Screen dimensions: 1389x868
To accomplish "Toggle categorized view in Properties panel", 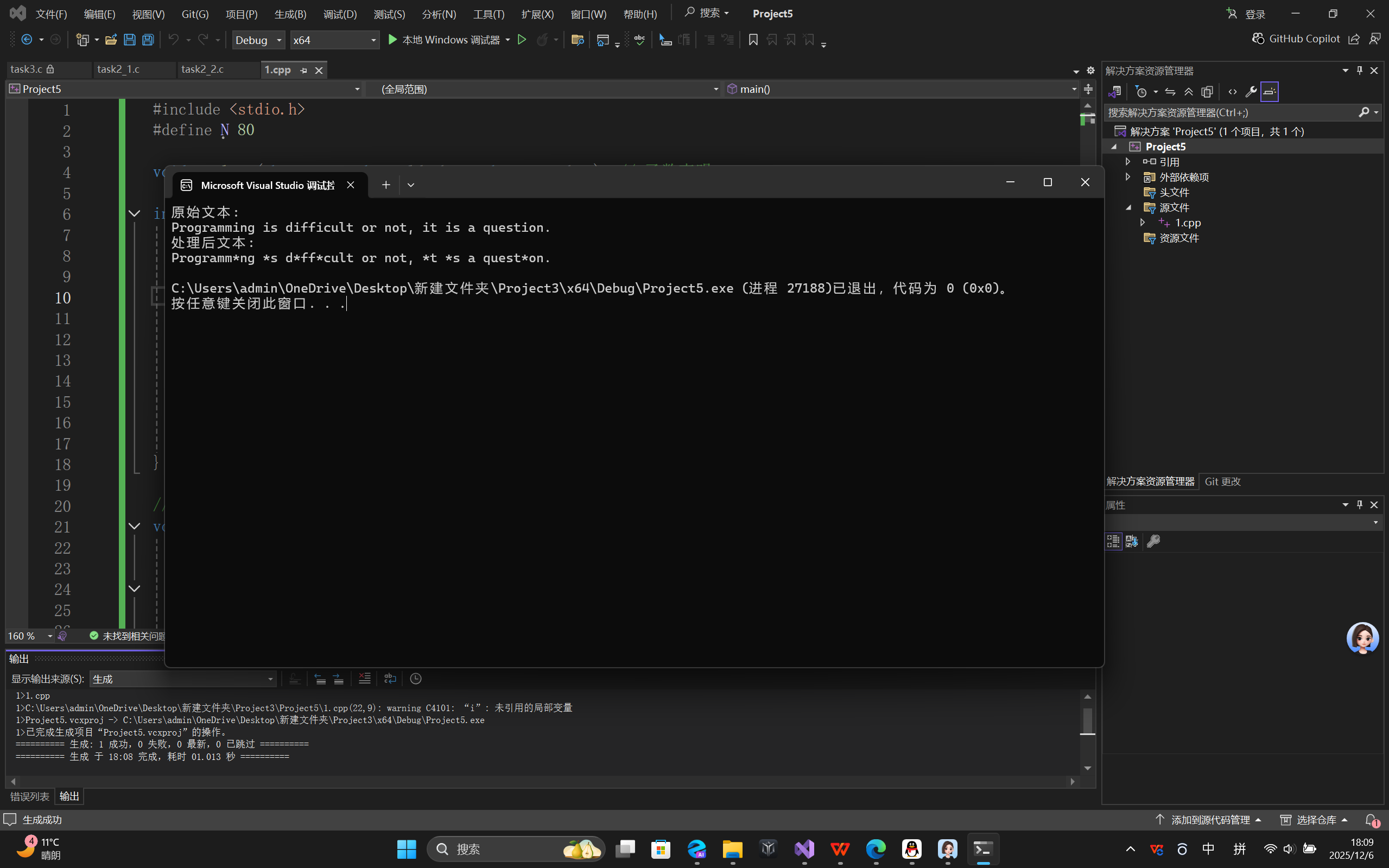I will 1113,541.
